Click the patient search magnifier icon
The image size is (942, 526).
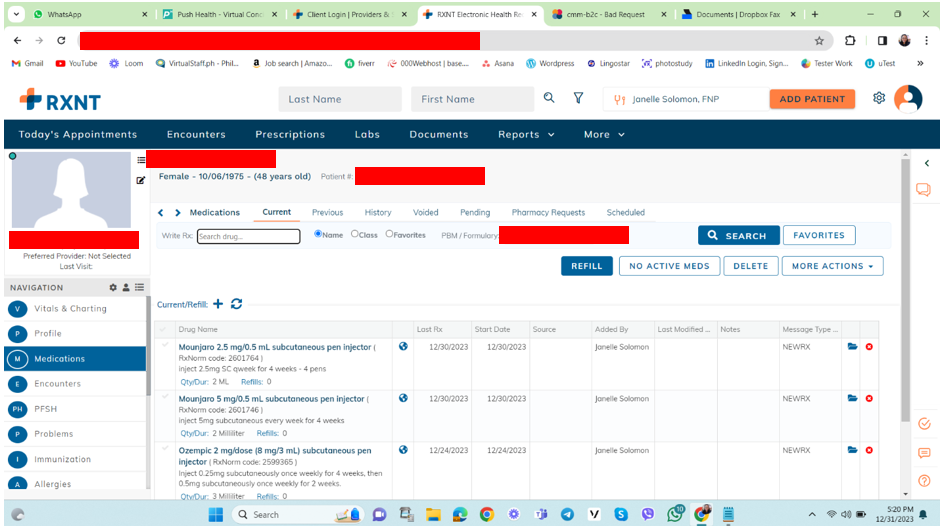tap(548, 98)
